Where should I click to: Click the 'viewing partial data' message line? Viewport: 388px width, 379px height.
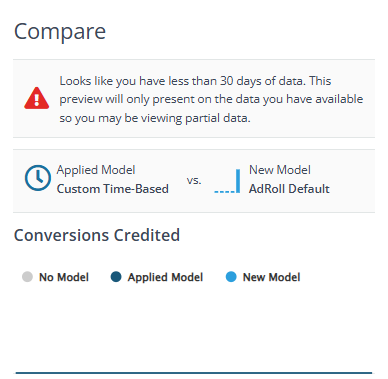click(x=155, y=118)
